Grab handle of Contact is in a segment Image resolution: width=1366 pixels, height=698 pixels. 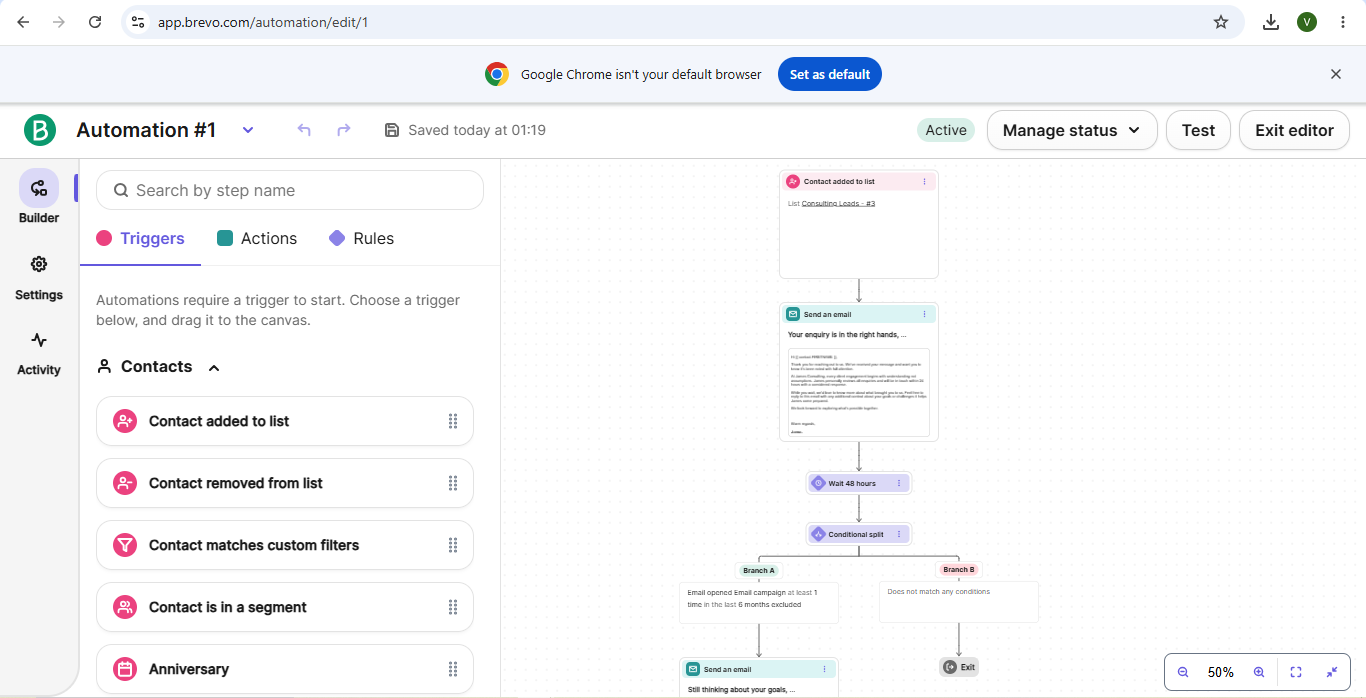point(453,607)
